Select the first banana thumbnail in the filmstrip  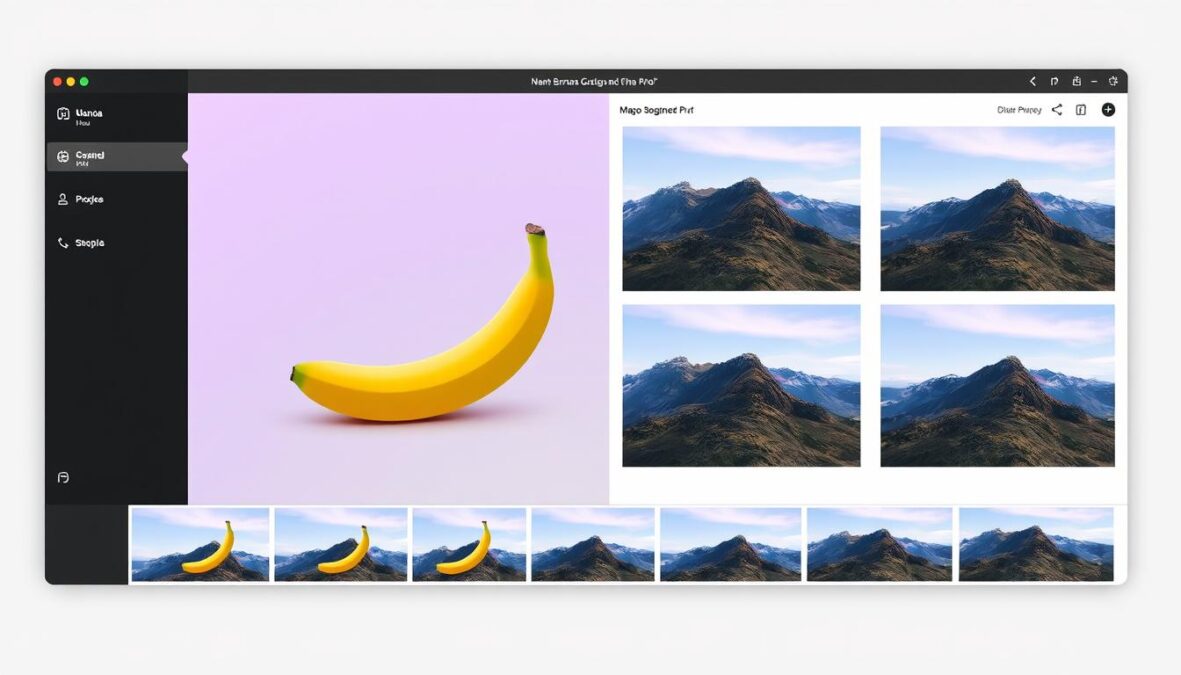(199, 545)
